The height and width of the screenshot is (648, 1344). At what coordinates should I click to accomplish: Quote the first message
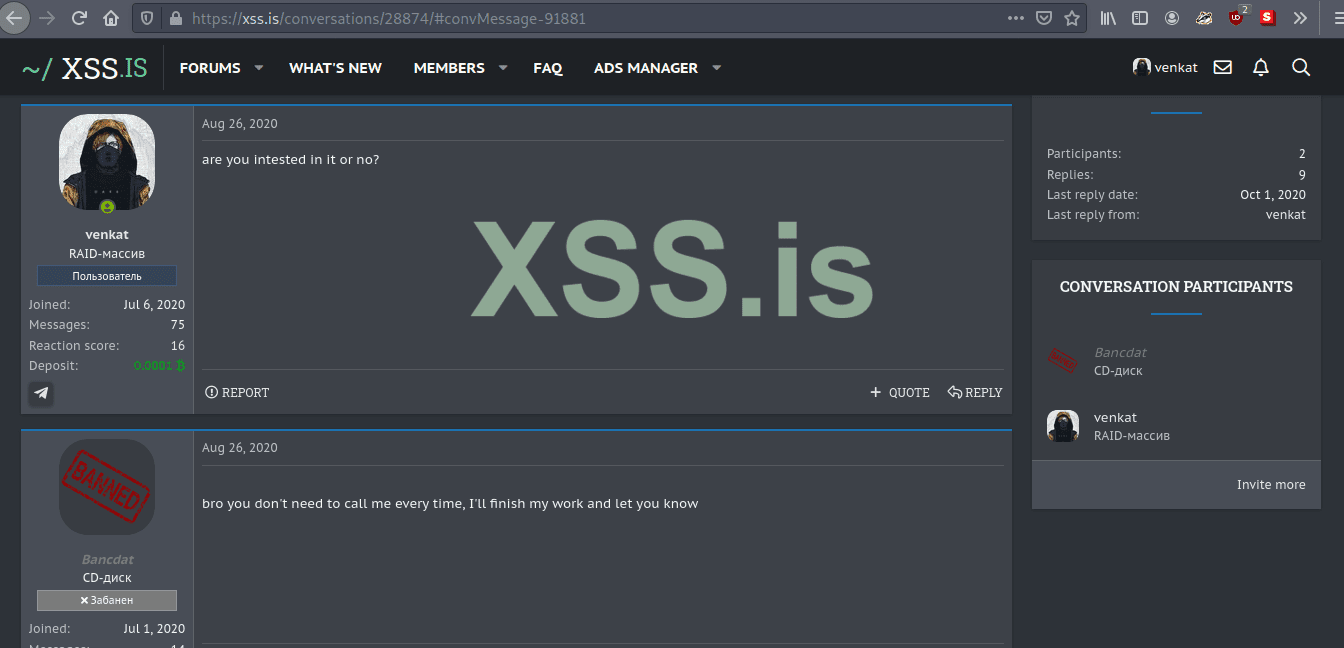point(899,392)
